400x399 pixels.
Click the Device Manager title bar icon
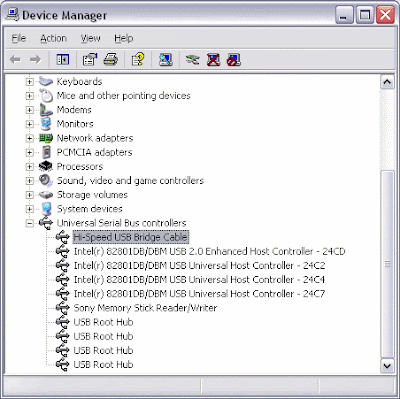tap(13, 15)
